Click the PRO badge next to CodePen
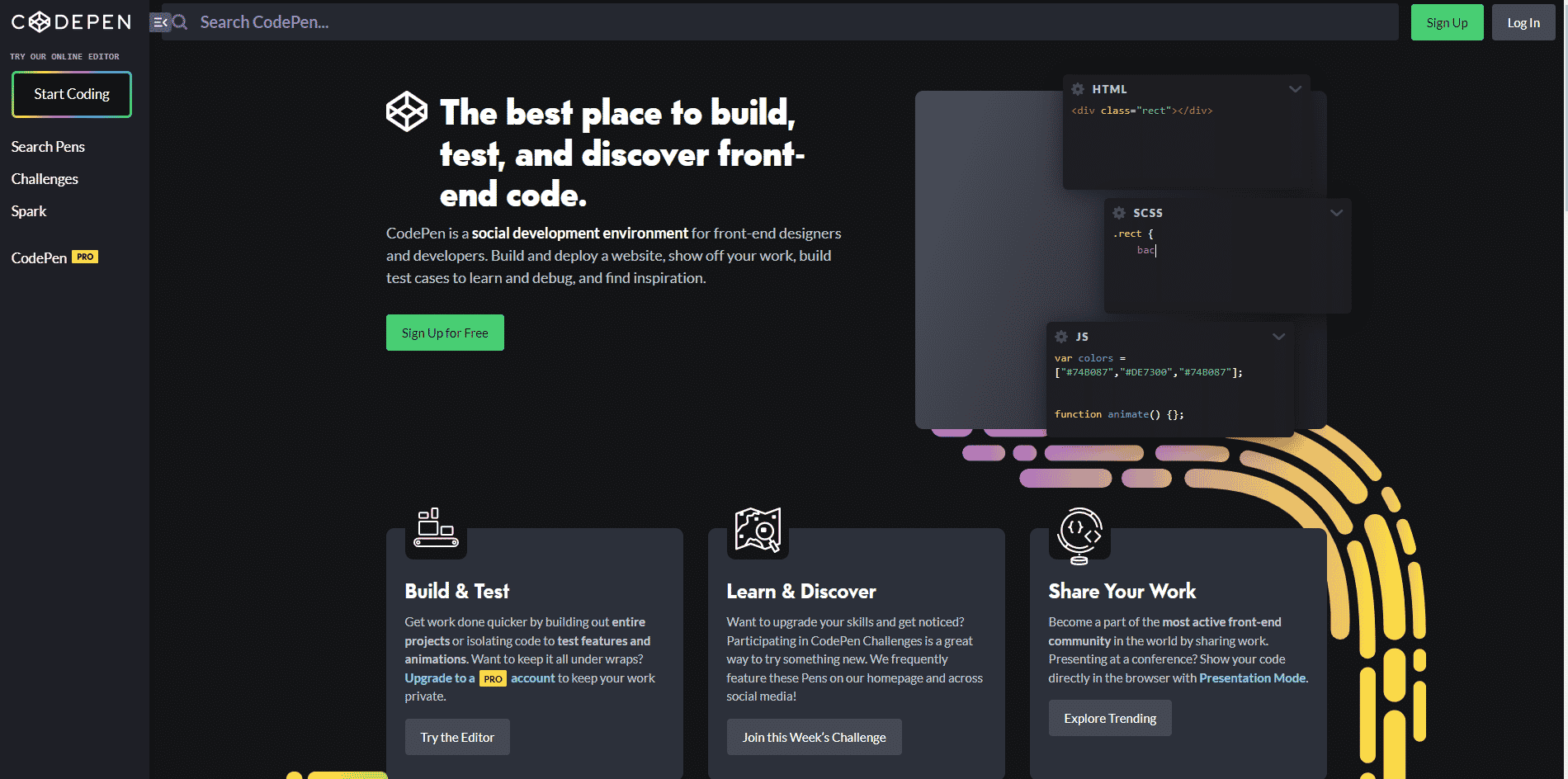The width and height of the screenshot is (1568, 779). (85, 257)
